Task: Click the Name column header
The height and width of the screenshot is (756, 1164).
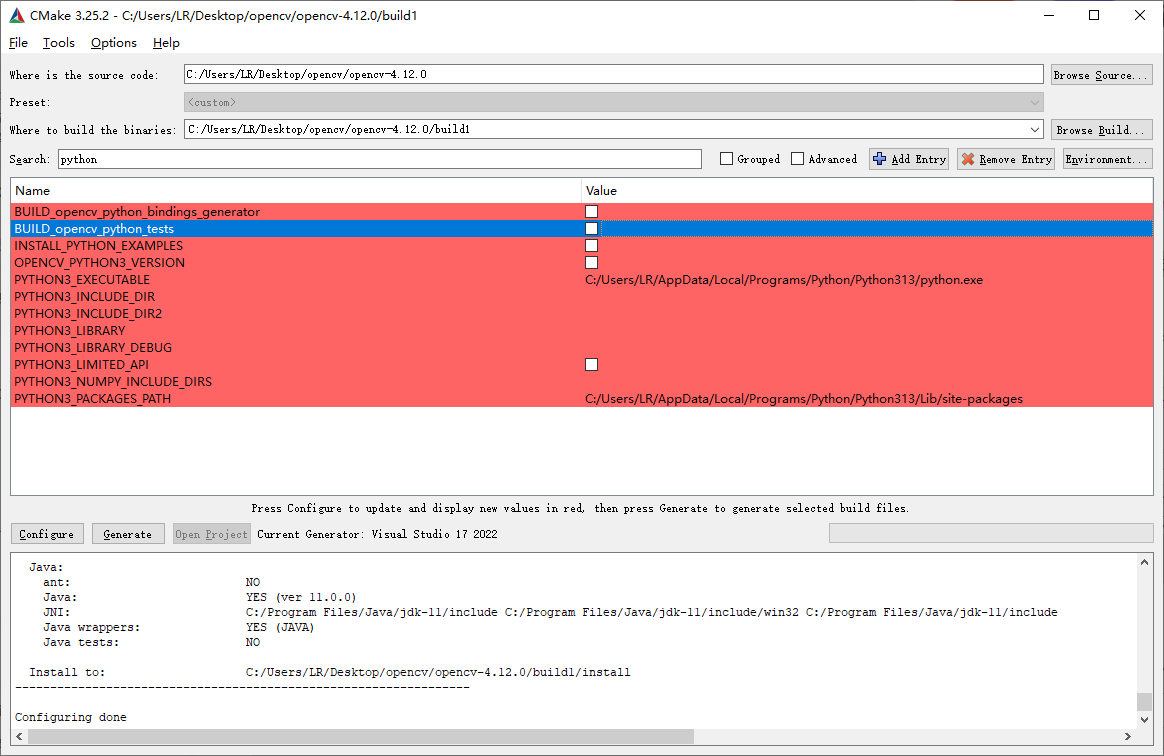Action: (x=295, y=191)
